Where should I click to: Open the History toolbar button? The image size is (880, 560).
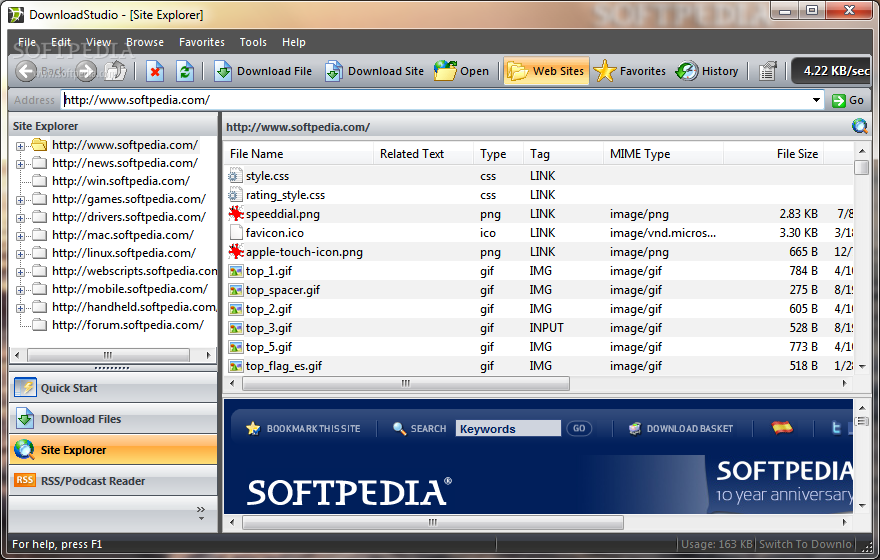(x=707, y=71)
